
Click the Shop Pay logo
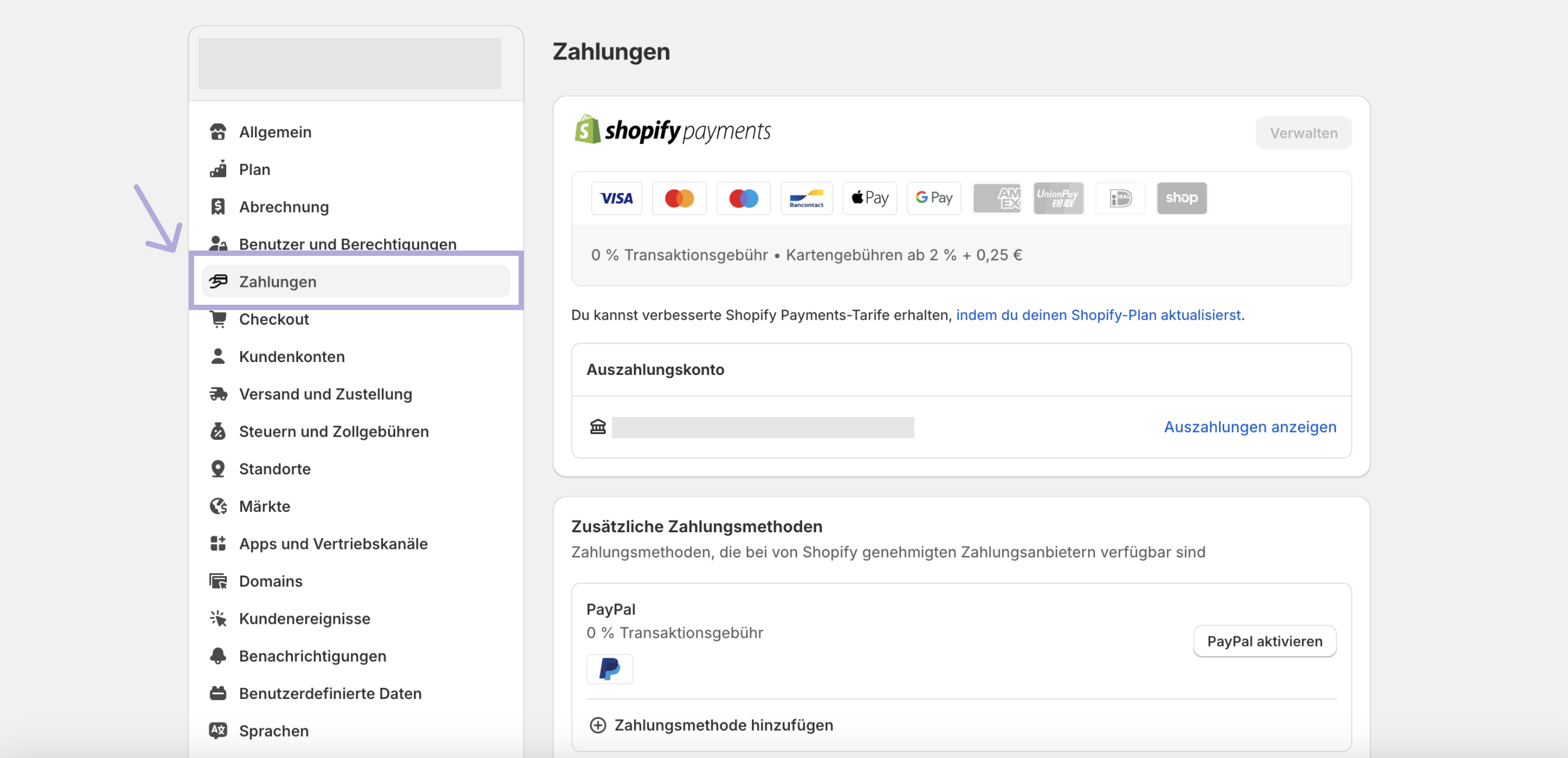1181,198
